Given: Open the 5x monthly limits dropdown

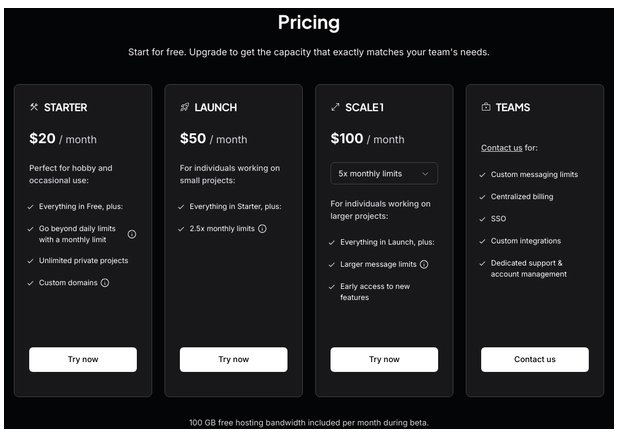Looking at the screenshot, I should tap(384, 174).
